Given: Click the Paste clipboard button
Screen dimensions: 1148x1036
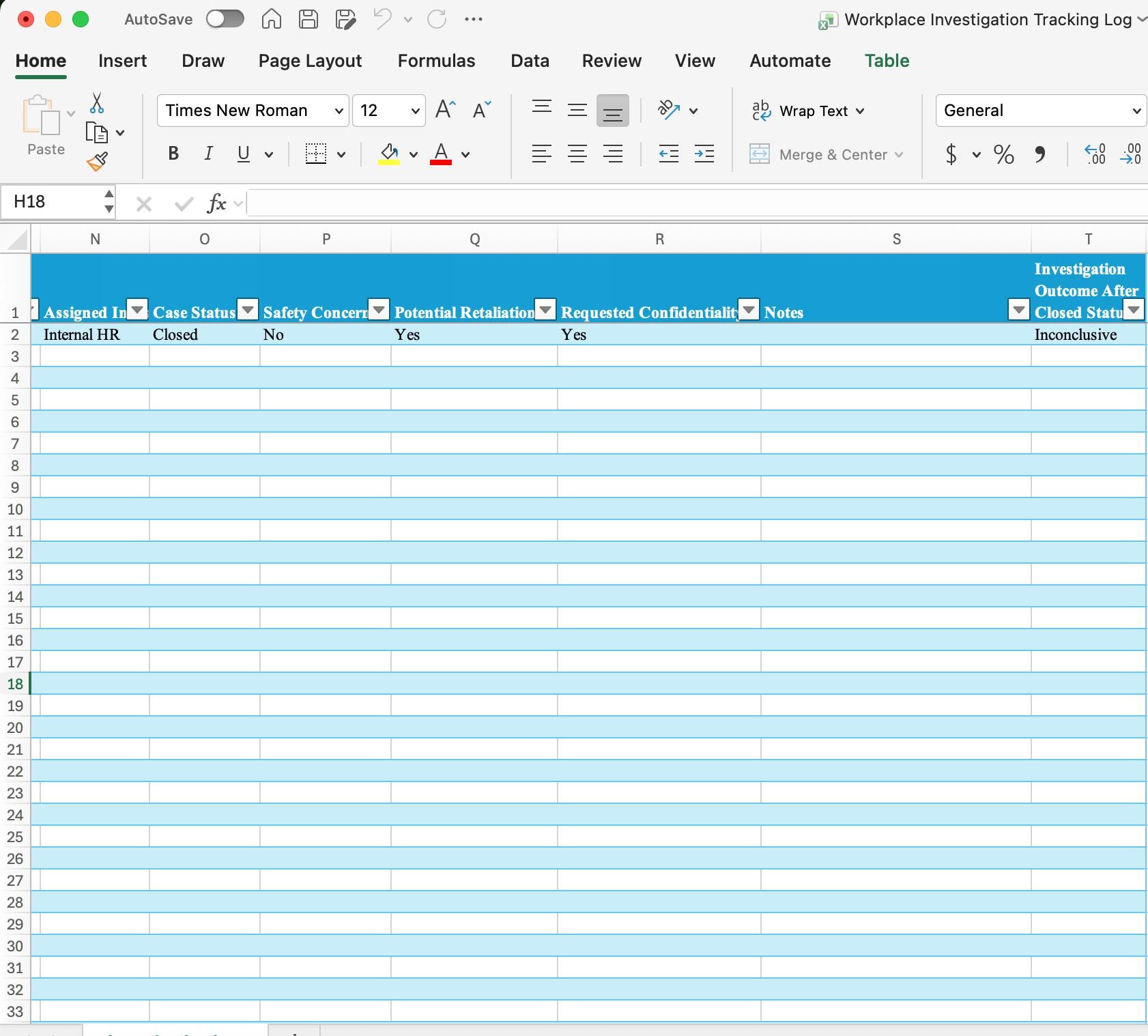Looking at the screenshot, I should (46, 126).
